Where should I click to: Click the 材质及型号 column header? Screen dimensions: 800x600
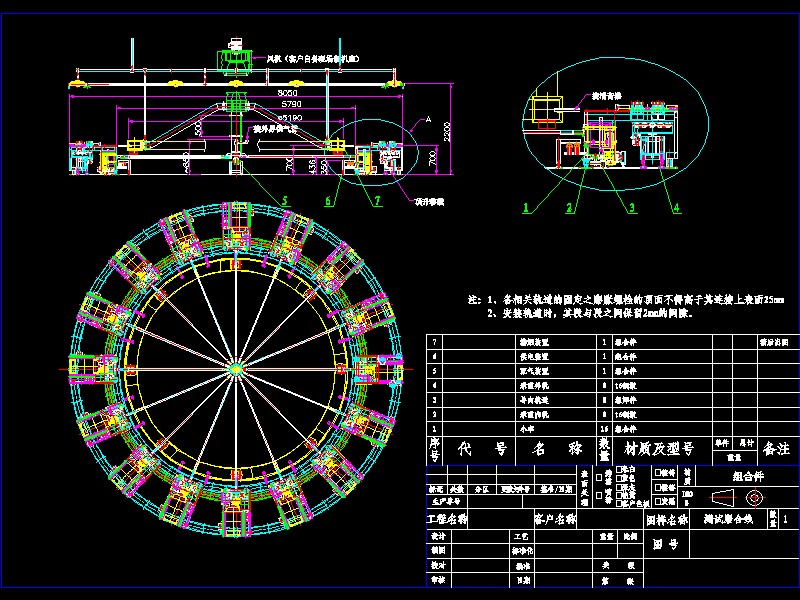(659, 449)
